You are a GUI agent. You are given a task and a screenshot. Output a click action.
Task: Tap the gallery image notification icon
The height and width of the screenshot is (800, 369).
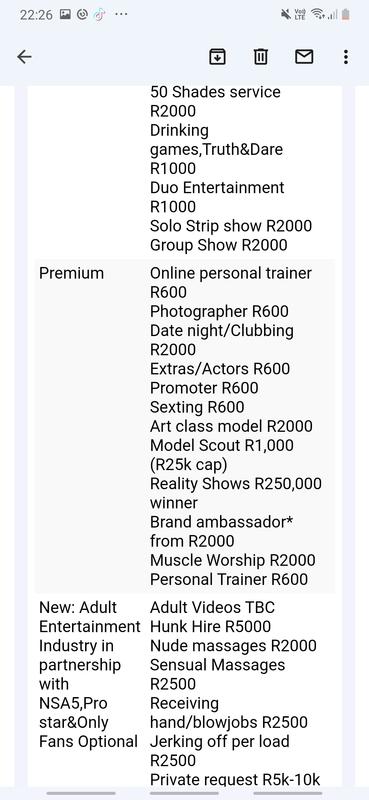tap(65, 14)
